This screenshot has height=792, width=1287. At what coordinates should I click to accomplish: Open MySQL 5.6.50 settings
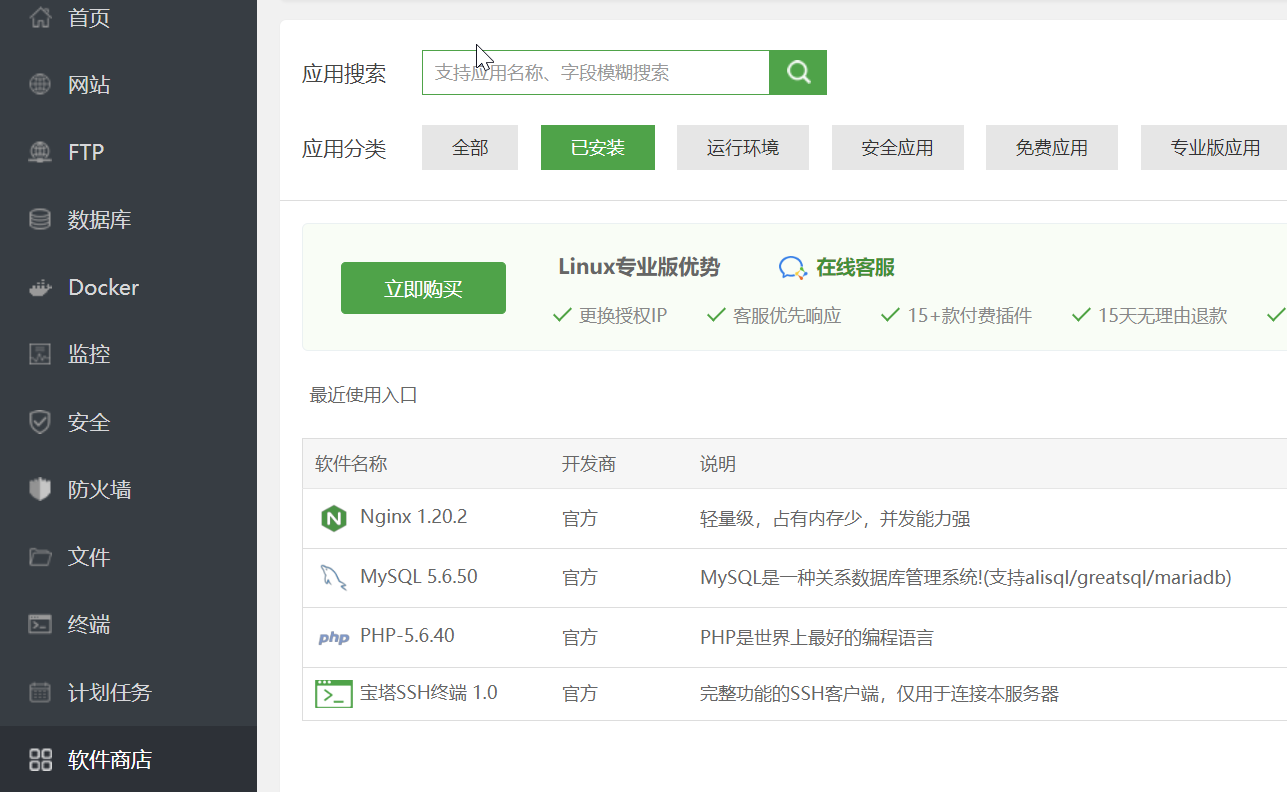(x=419, y=577)
